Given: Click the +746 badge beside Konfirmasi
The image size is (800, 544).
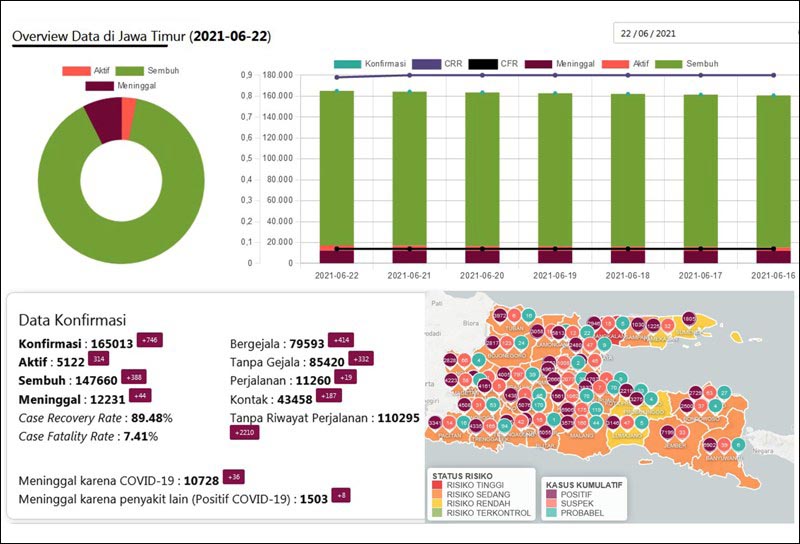Looking at the screenshot, I should [149, 340].
